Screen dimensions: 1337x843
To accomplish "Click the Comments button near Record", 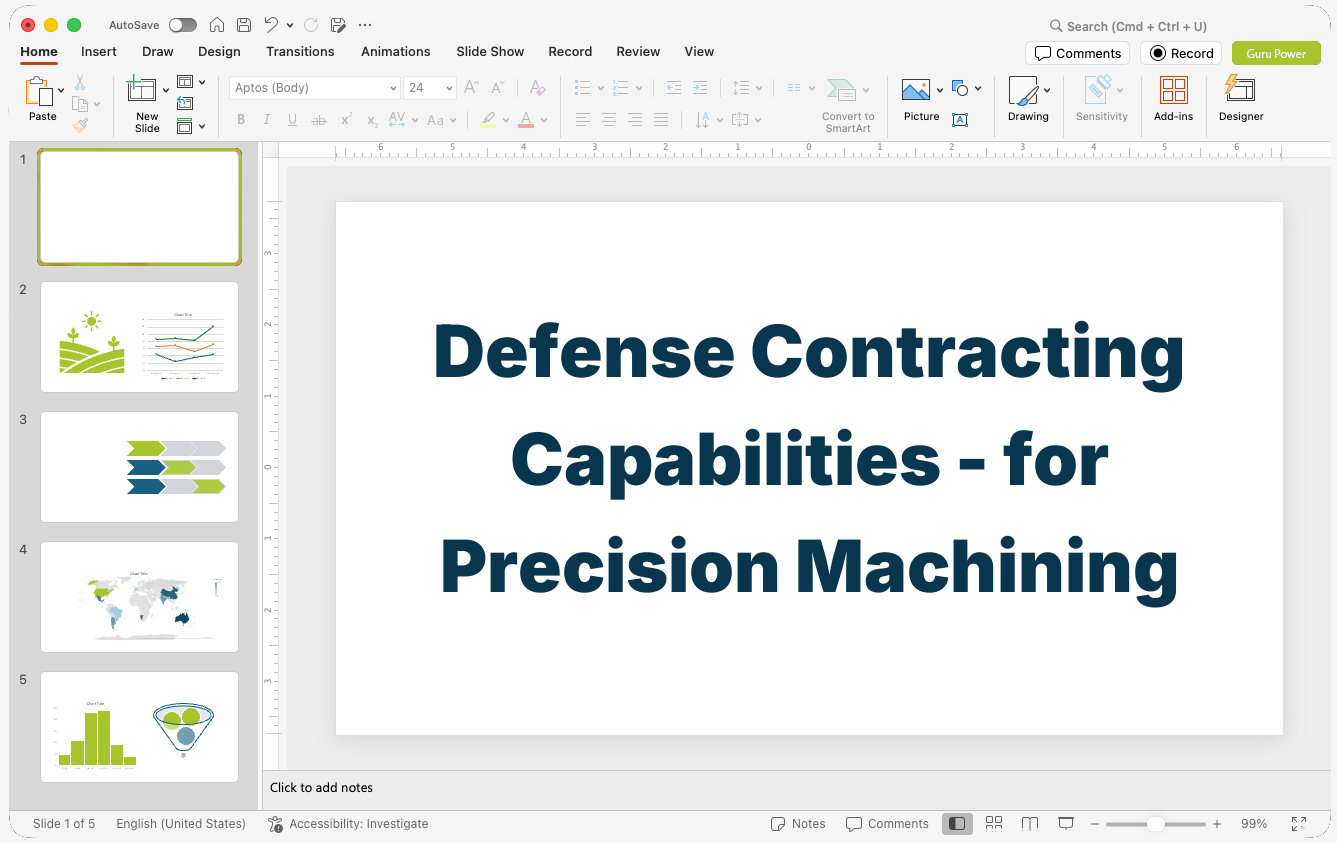I will 1078,53.
